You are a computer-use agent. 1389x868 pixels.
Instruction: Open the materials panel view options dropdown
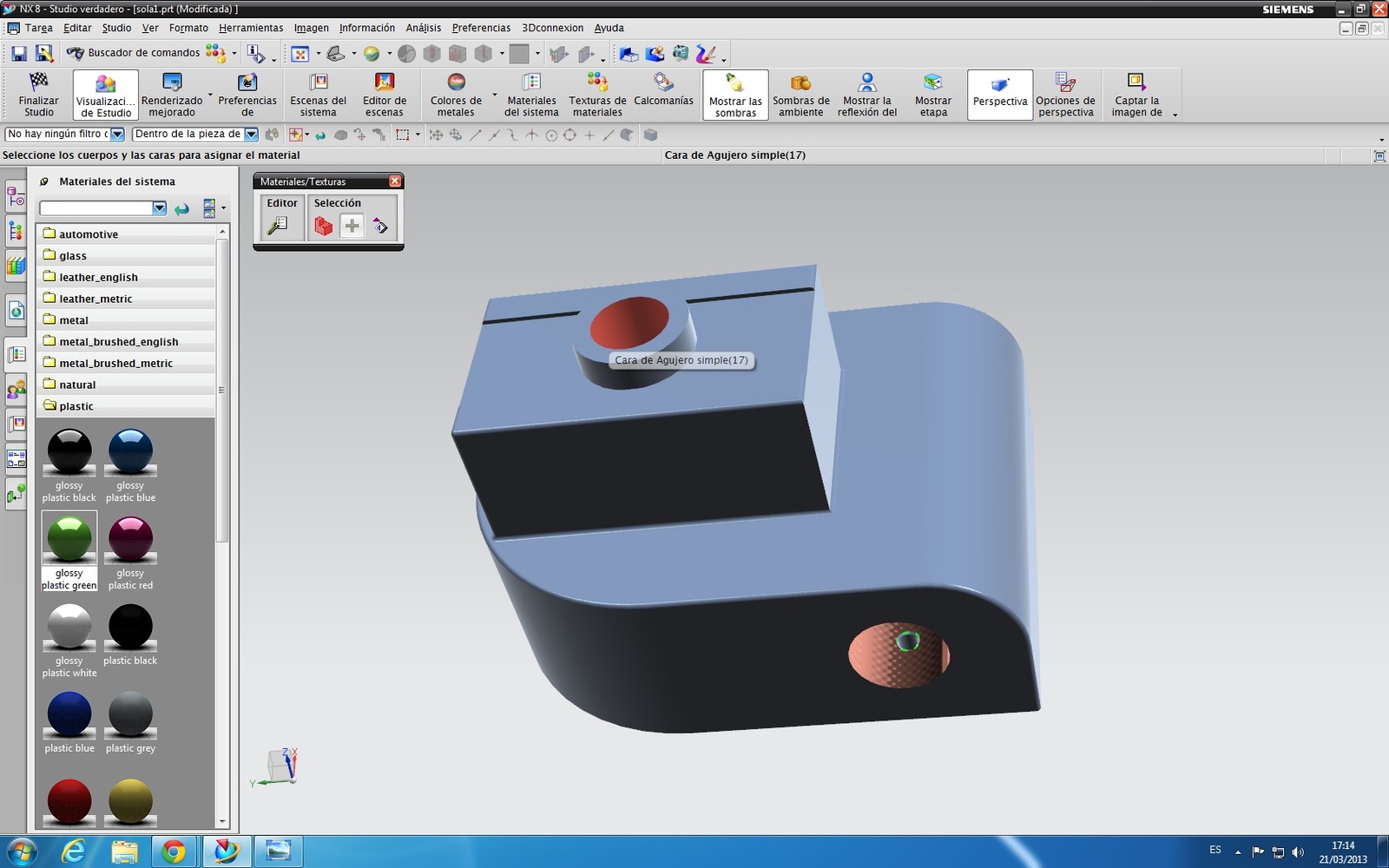pos(223,208)
